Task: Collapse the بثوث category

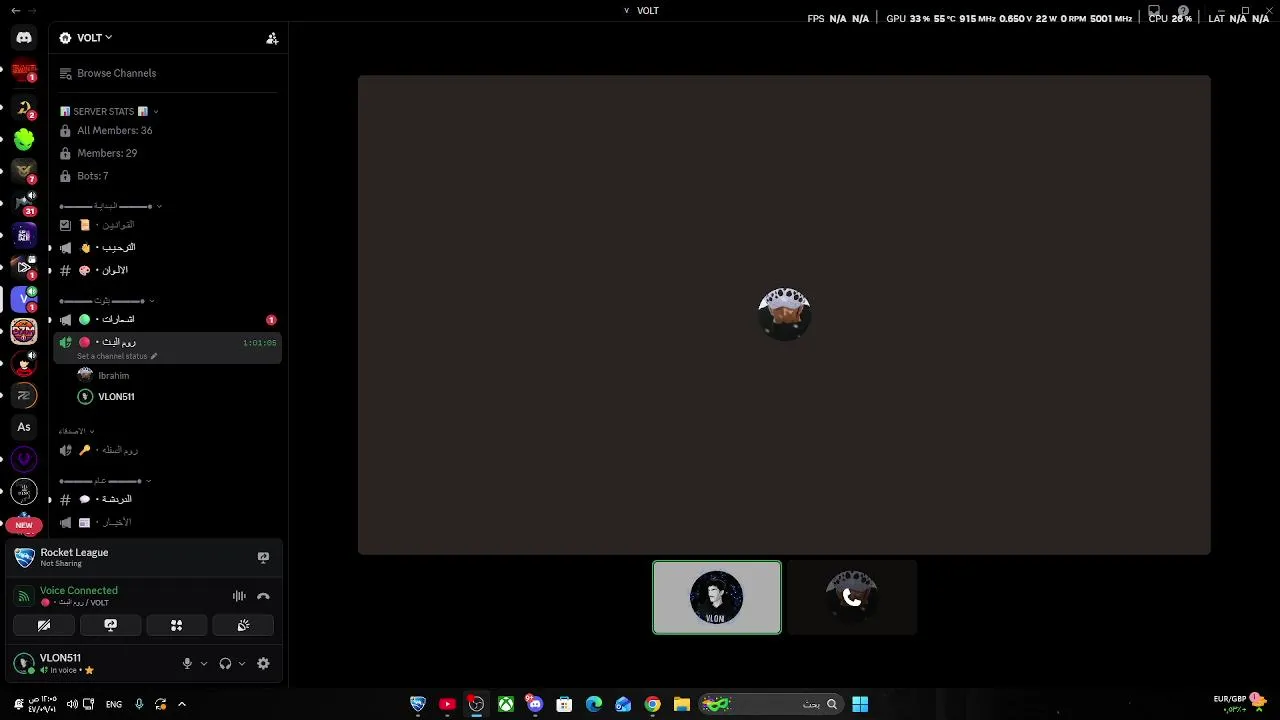Action: pos(107,300)
